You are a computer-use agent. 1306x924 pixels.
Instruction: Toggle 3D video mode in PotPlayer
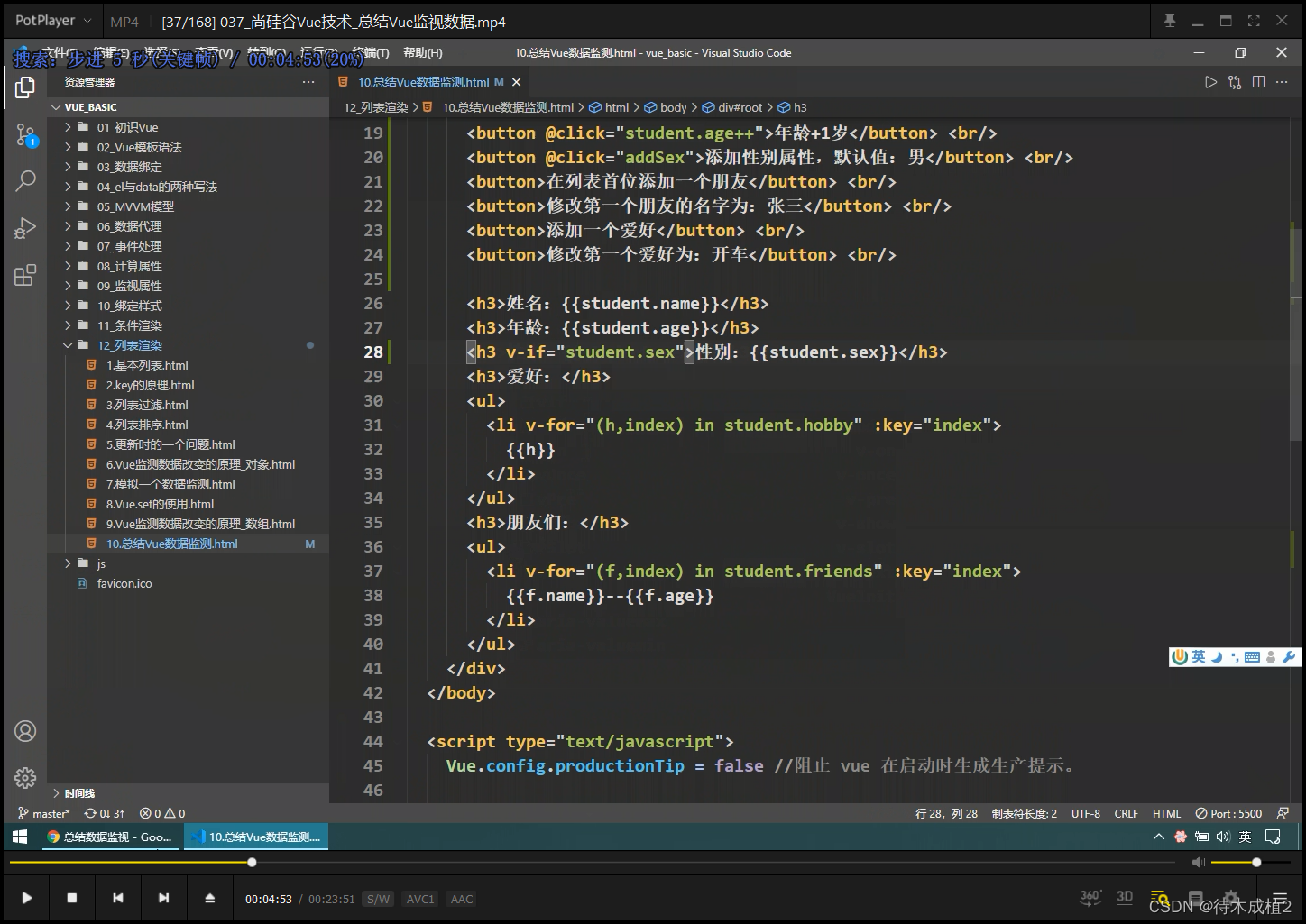[x=1125, y=897]
